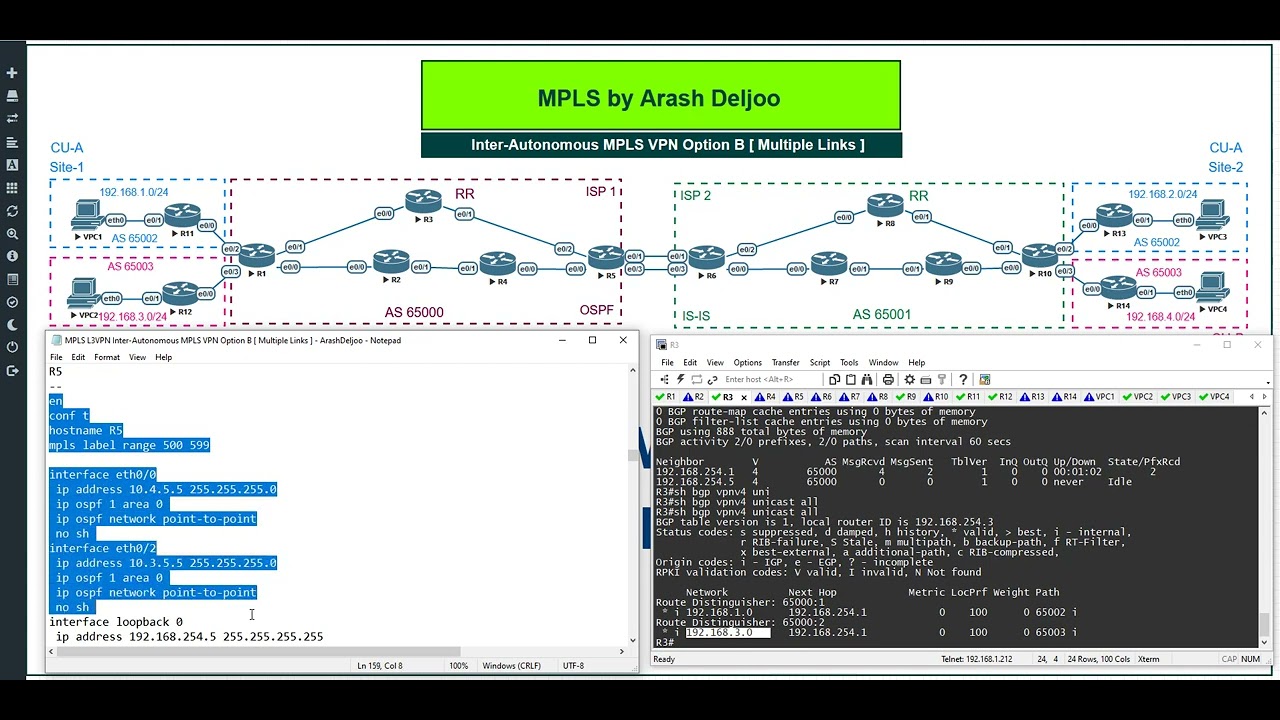Click the R1 router node in ISP 1

click(x=257, y=255)
